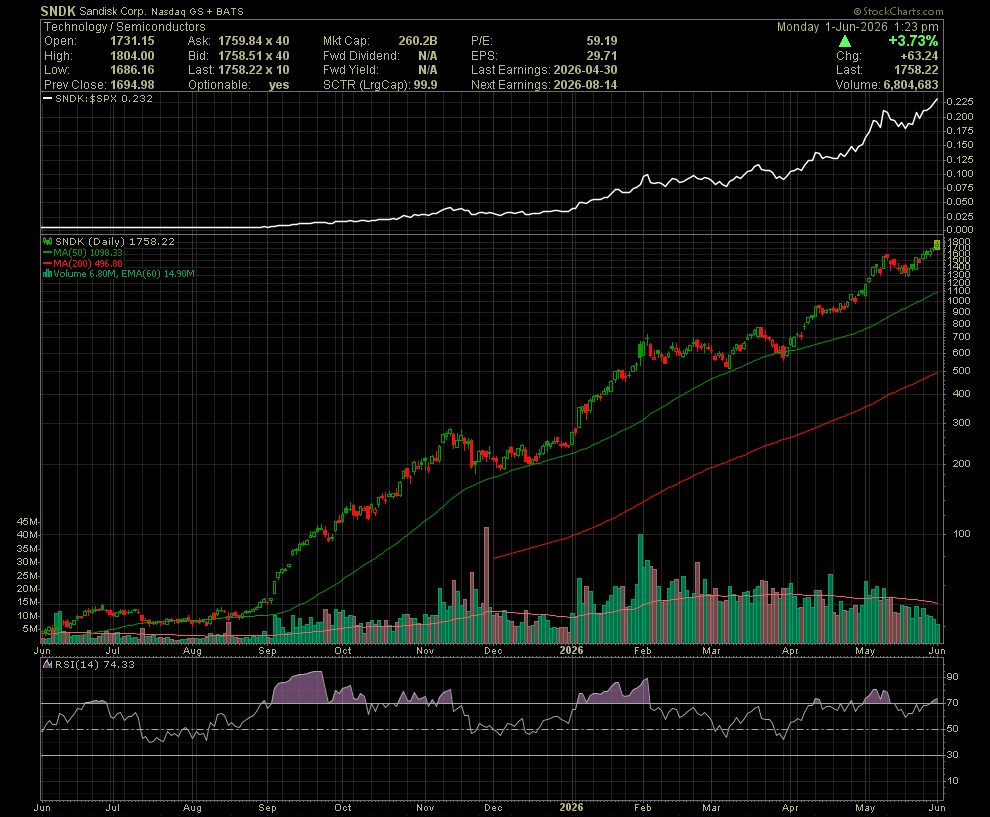Click the red MA(200) legend line
This screenshot has height=817, width=990.
tap(47, 263)
